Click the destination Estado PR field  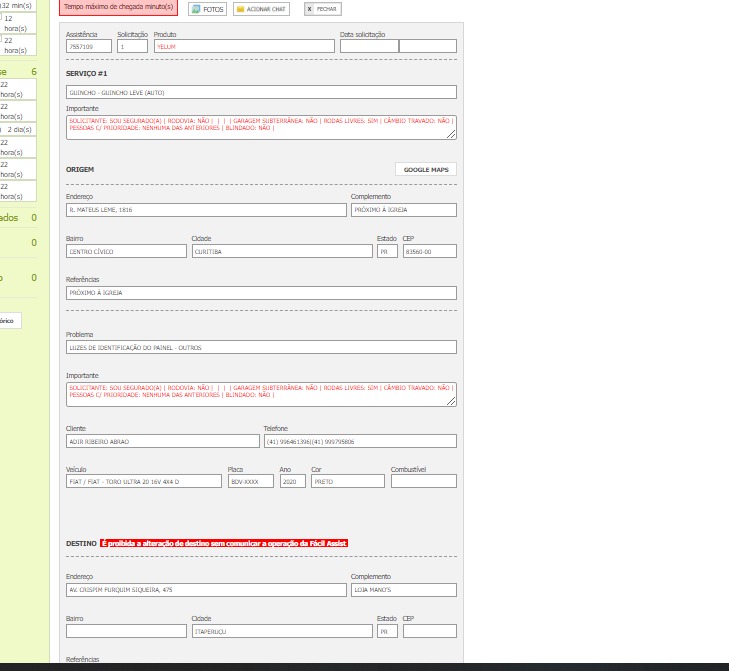387,631
